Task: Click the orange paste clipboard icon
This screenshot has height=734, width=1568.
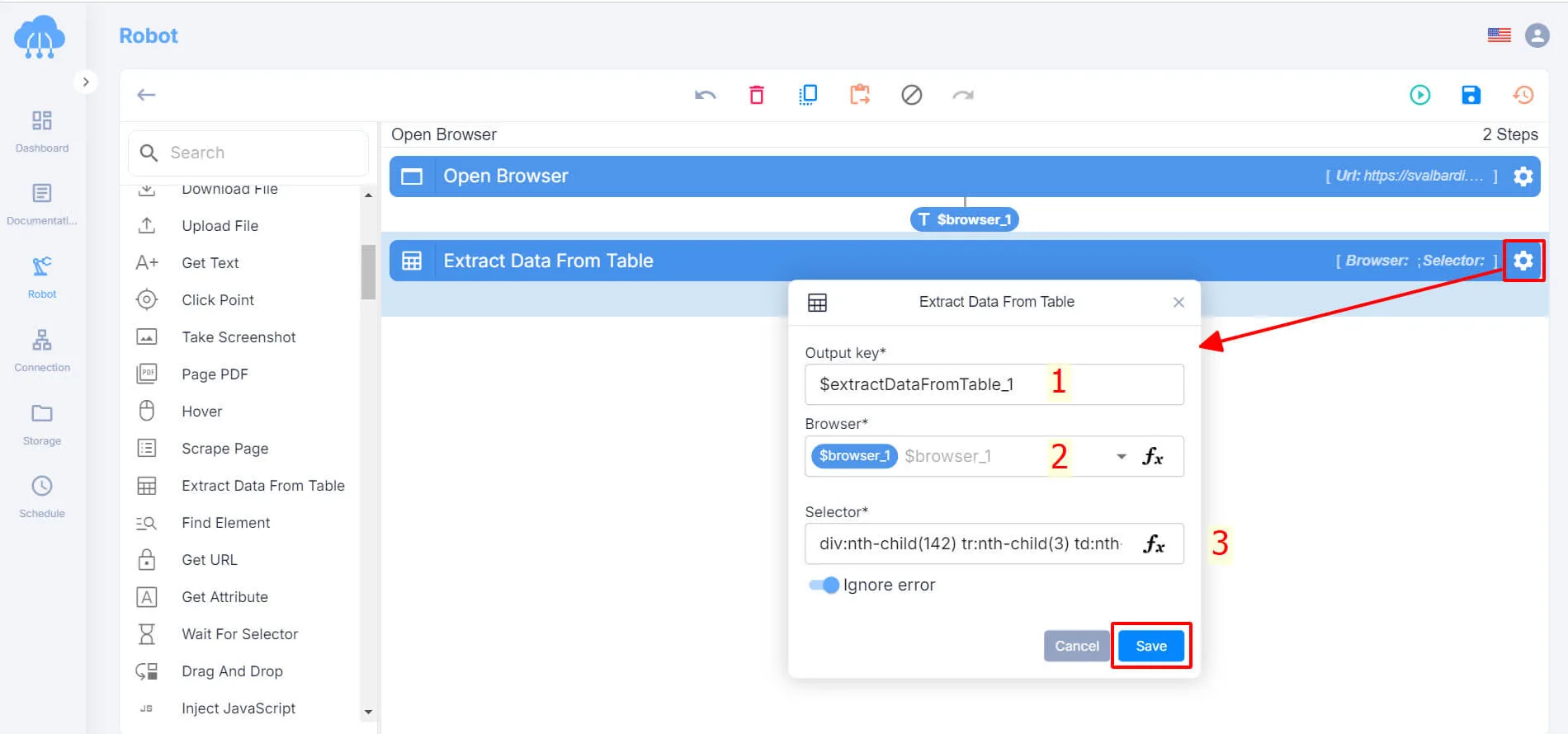Action: point(860,95)
